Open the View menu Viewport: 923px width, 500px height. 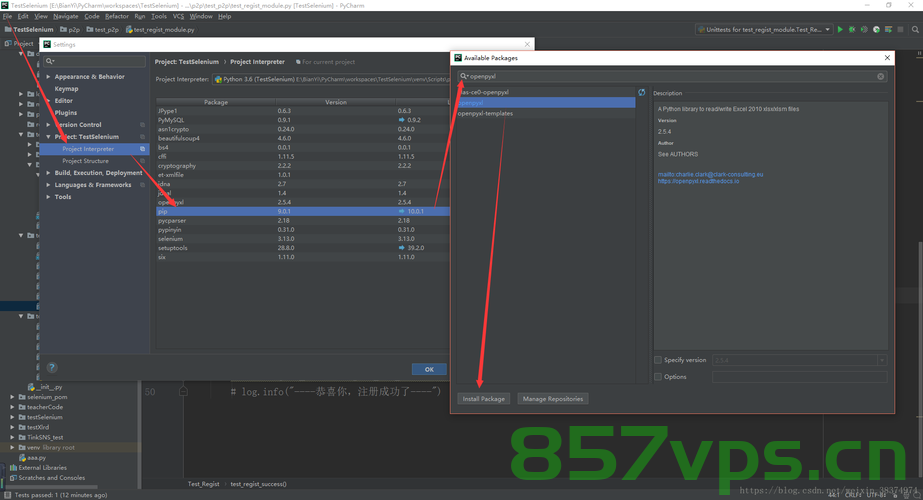(41, 16)
